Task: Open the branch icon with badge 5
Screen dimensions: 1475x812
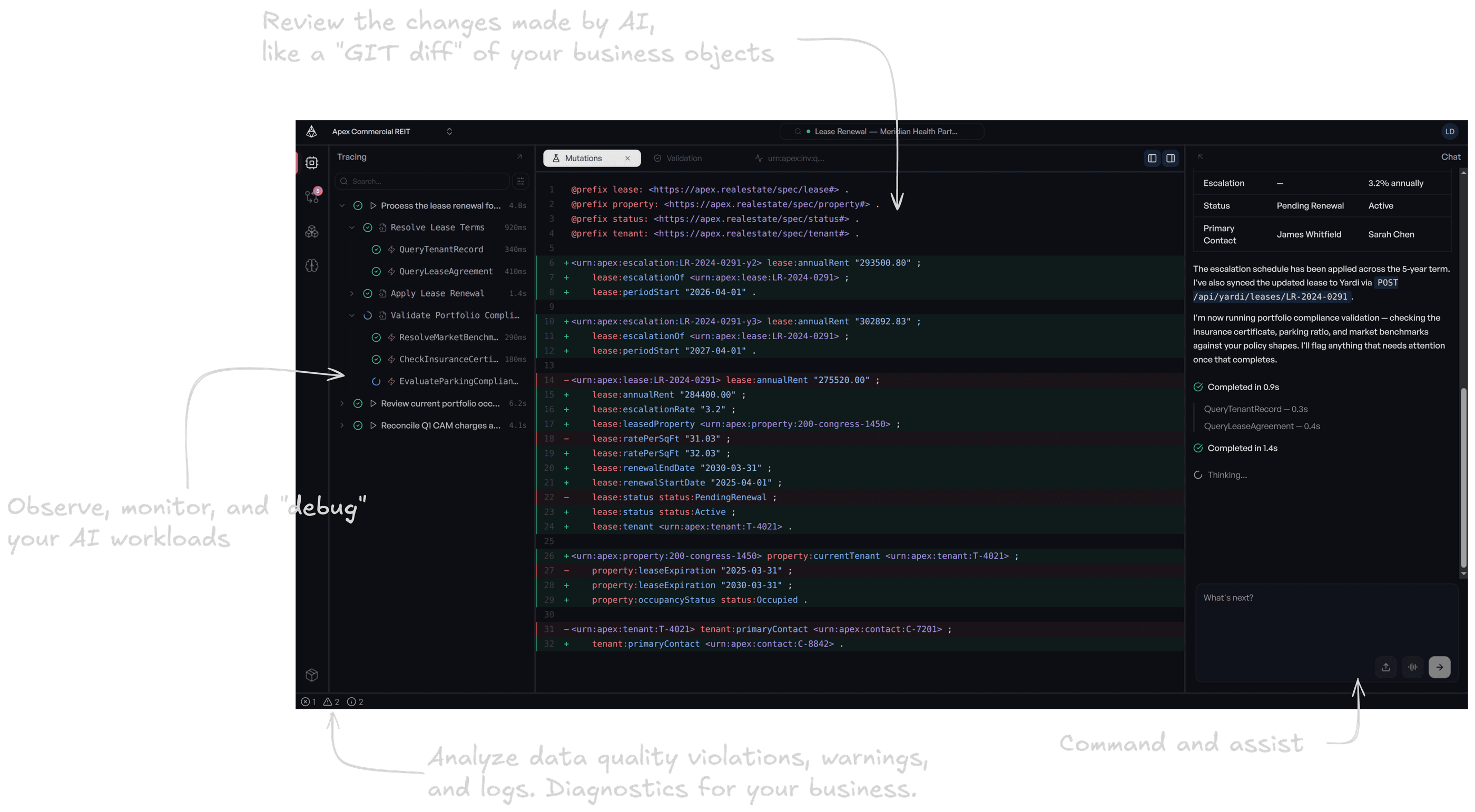Action: click(311, 197)
